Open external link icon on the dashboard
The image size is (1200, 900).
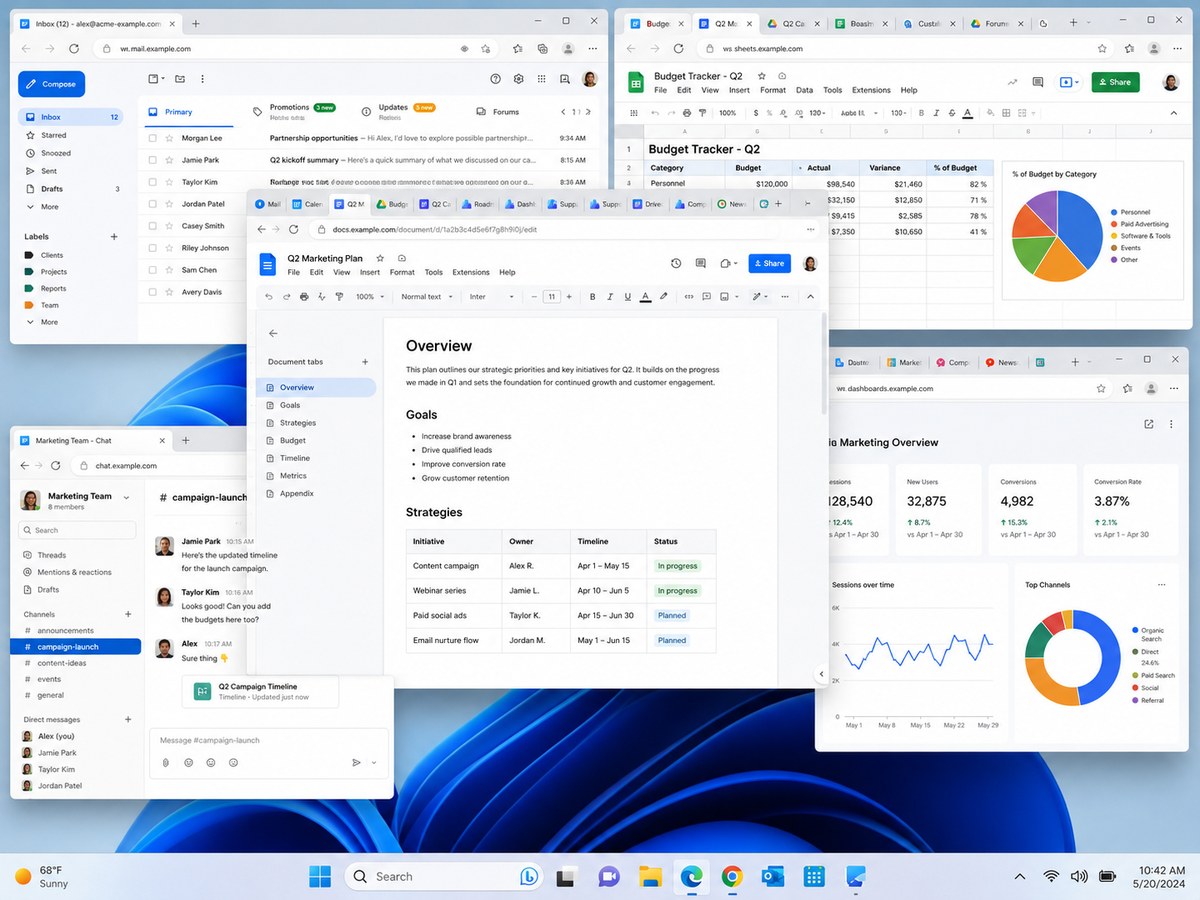[1148, 425]
